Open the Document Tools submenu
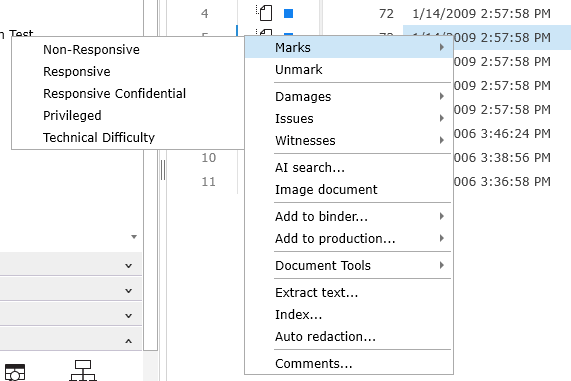Screen dimensions: 571x381 coord(349,265)
